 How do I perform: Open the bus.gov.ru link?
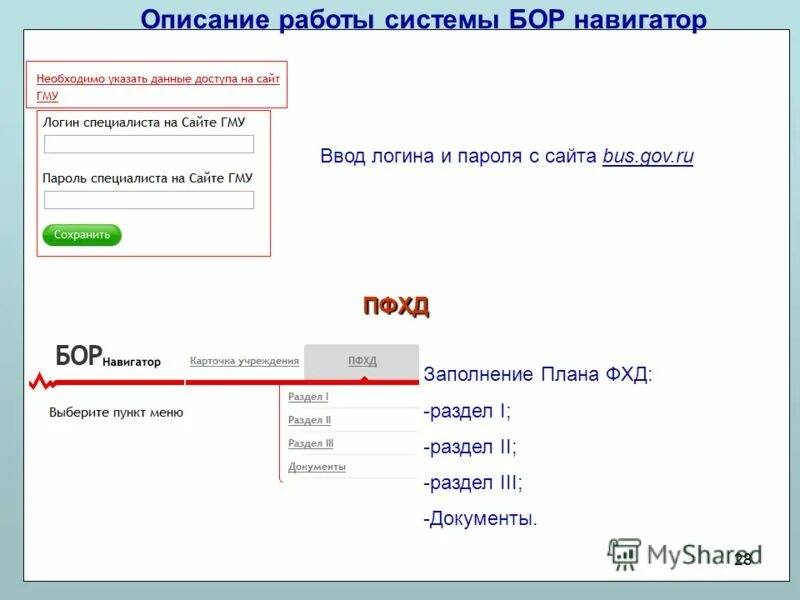pyautogui.click(x=648, y=154)
